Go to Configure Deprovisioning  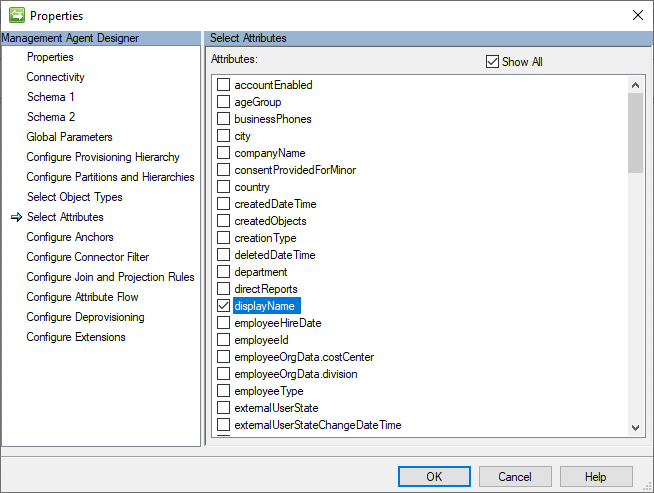[x=86, y=317]
